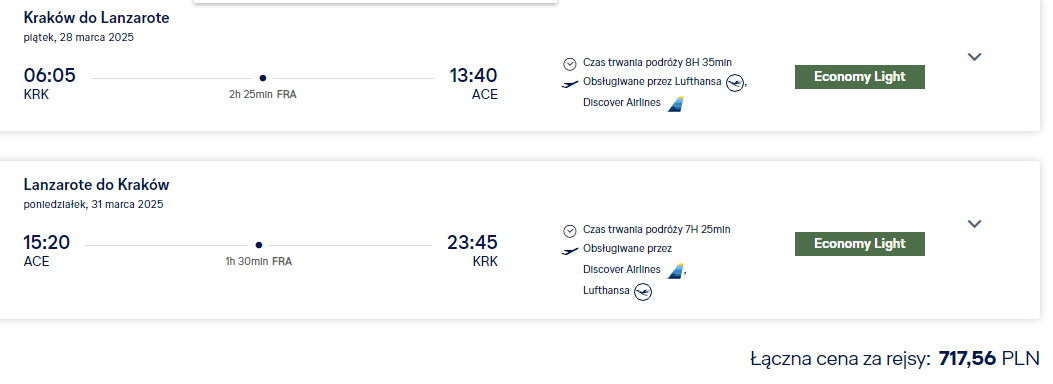Image resolution: width=1053 pixels, height=384 pixels.
Task: Click the Discover Airlines tail logo in outbound flight
Action: click(675, 104)
